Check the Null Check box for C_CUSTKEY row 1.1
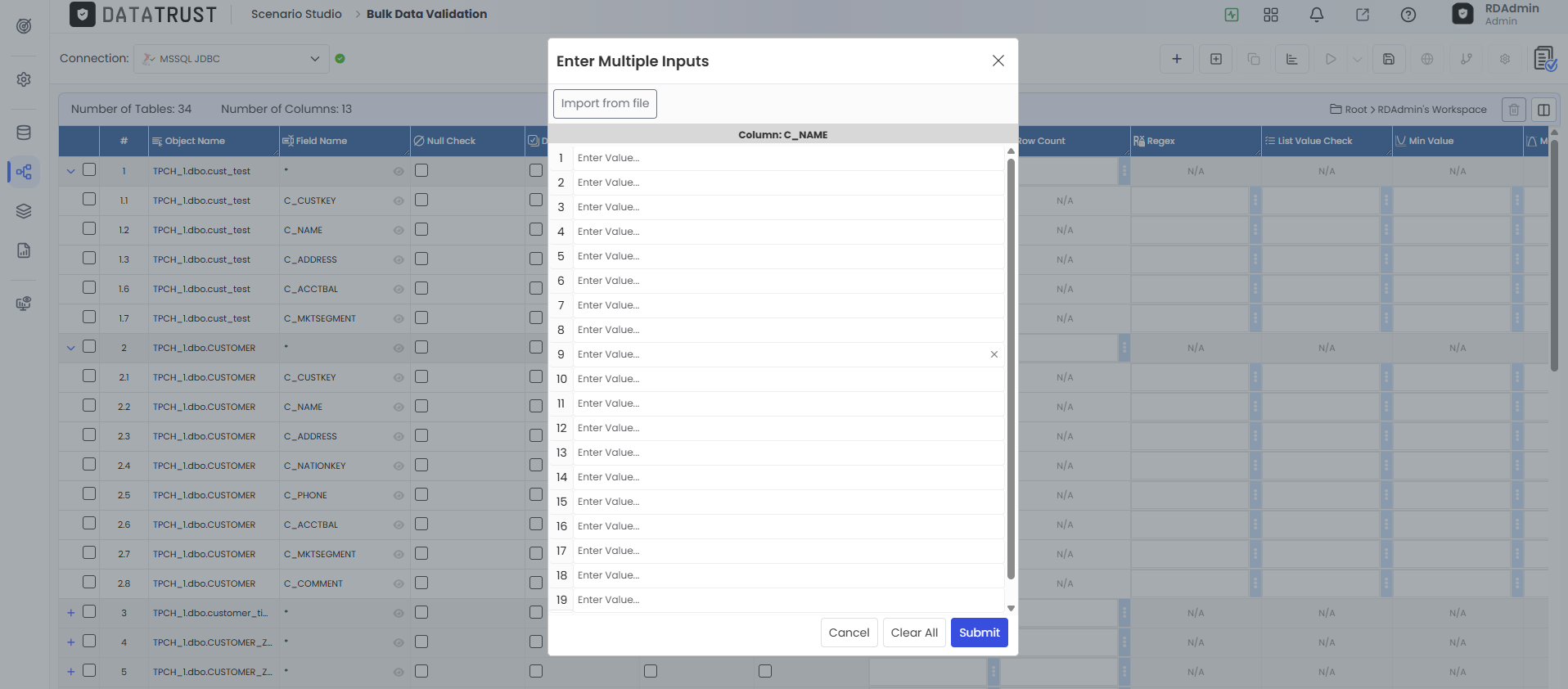1568x689 pixels. [421, 200]
